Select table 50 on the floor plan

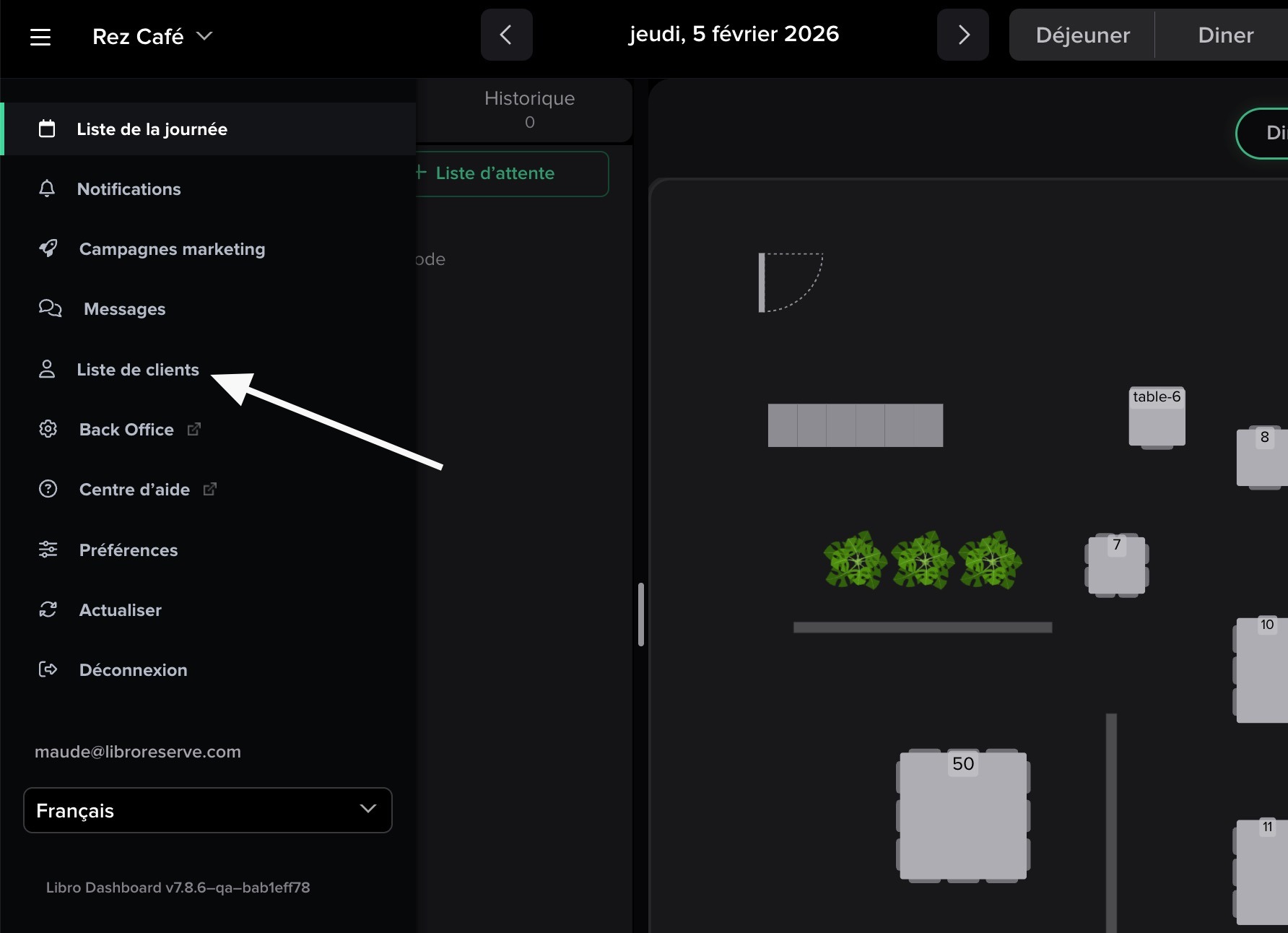coord(963,816)
